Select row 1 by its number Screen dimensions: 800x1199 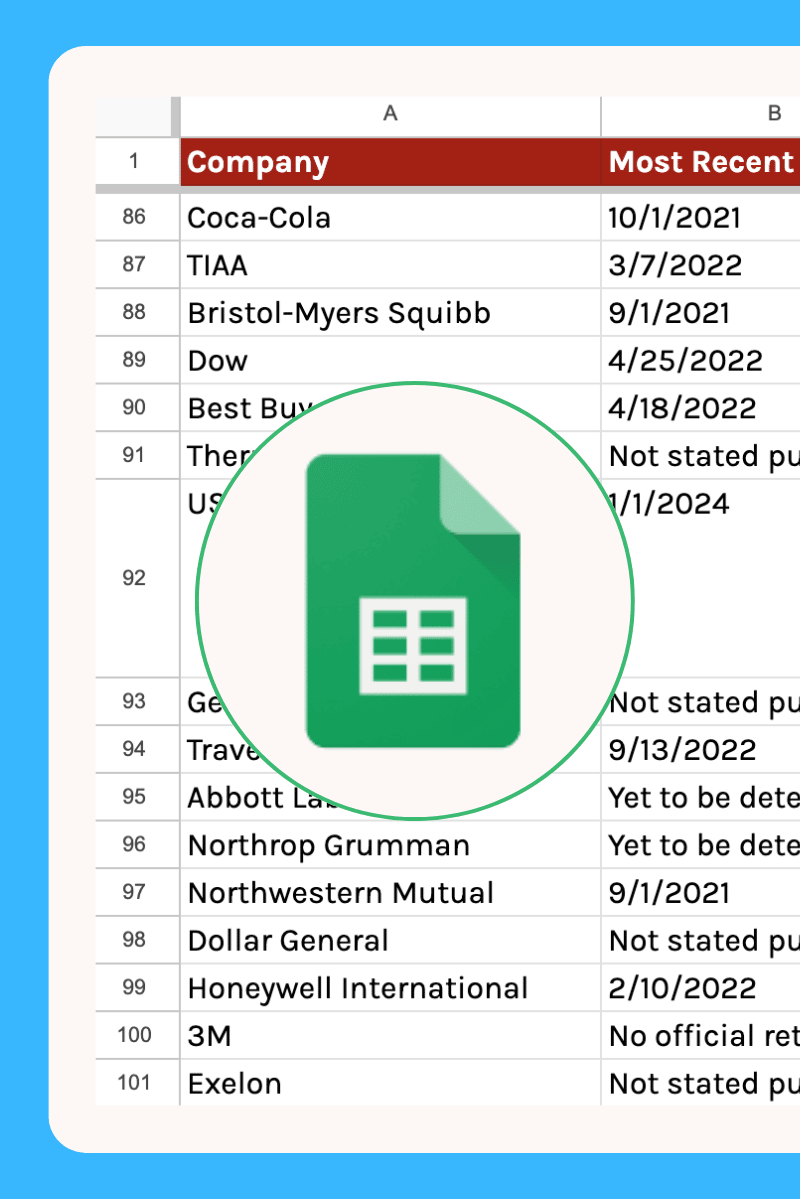(x=137, y=161)
